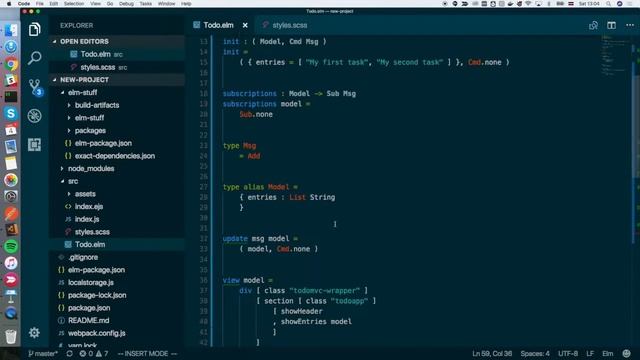The height and width of the screenshot is (360, 640).
Task: Open the Selection menu
Action: (74, 4)
